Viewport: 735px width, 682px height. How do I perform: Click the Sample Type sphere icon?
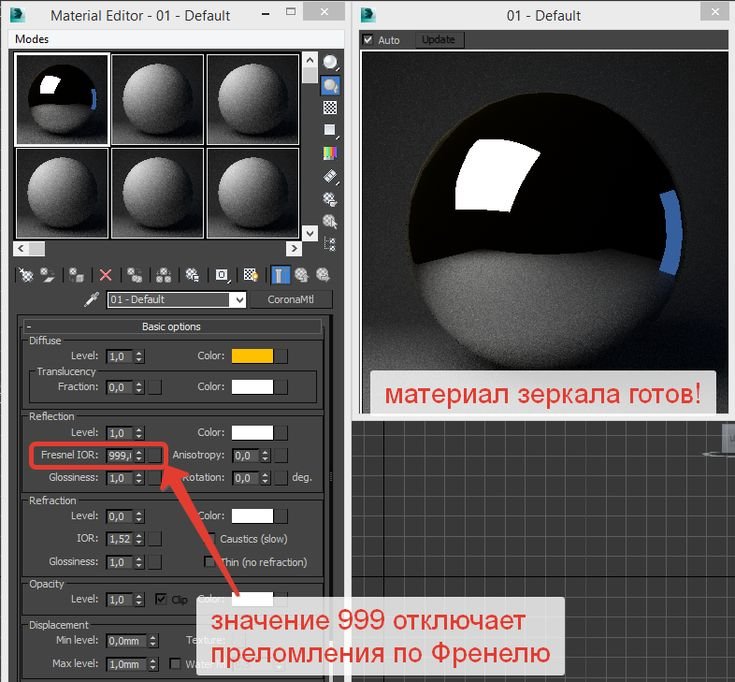[x=330, y=62]
